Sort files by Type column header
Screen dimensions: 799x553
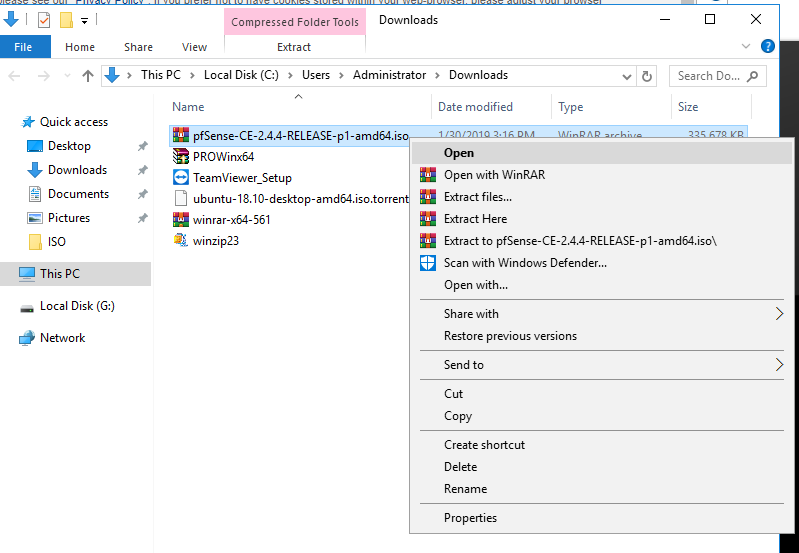pyautogui.click(x=611, y=107)
